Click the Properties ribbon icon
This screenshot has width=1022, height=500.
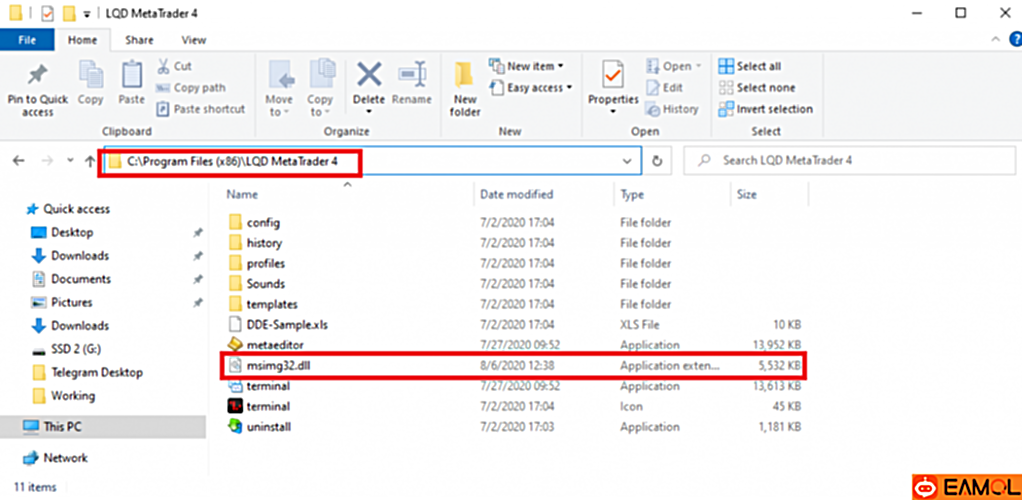coord(613,75)
